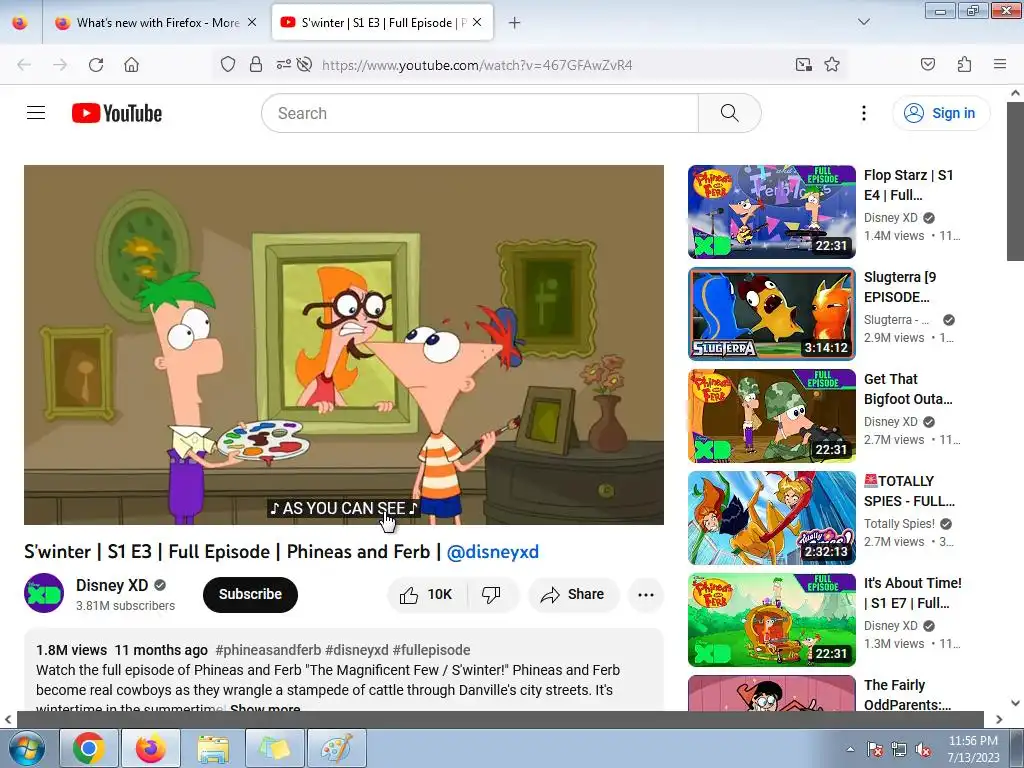Go forward in browser history
Screen dimensions: 1024x768
[60, 65]
